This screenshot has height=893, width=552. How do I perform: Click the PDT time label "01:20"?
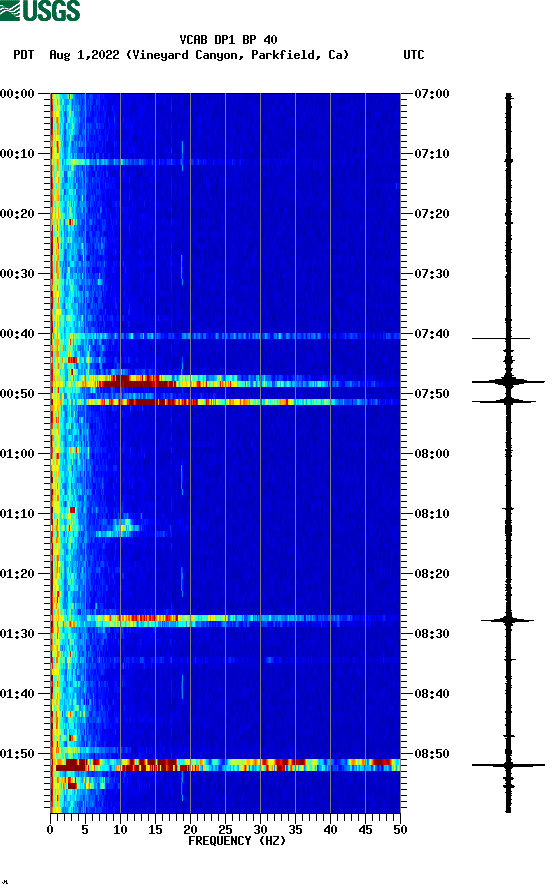tap(17, 574)
